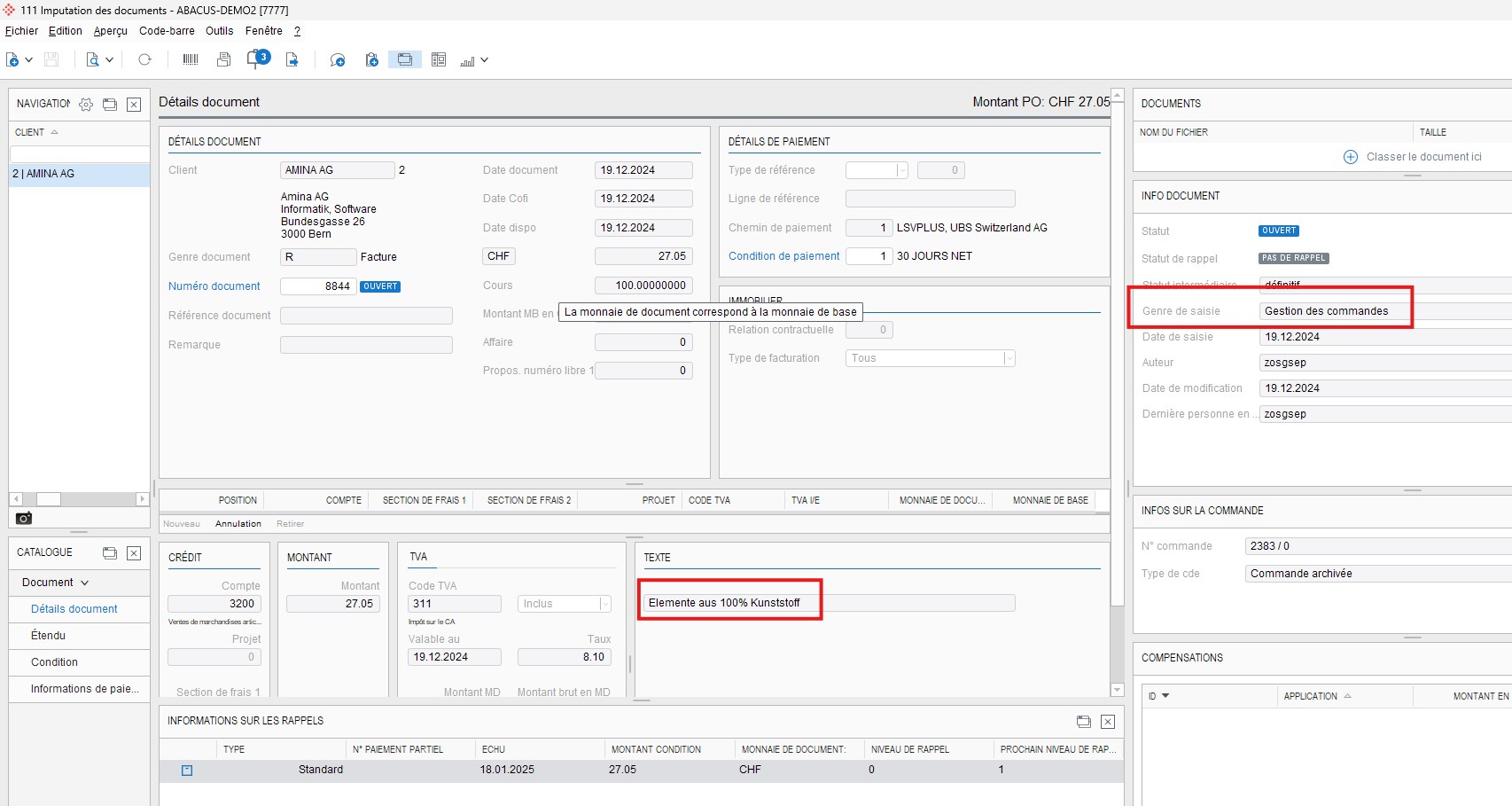The image size is (1512, 806).
Task: Select Condition in catalogue
Action: (x=54, y=662)
